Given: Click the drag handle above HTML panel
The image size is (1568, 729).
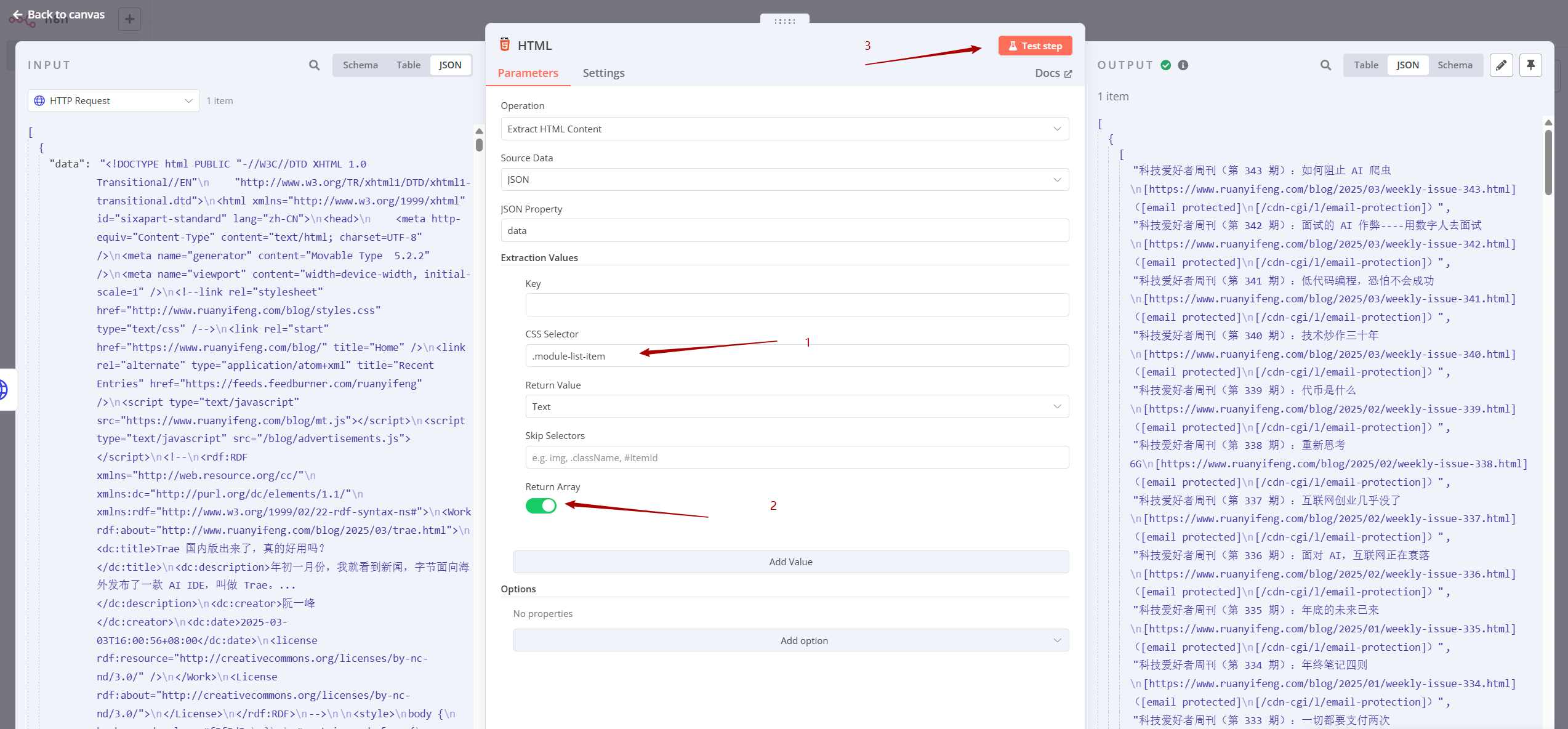Looking at the screenshot, I should point(784,21).
